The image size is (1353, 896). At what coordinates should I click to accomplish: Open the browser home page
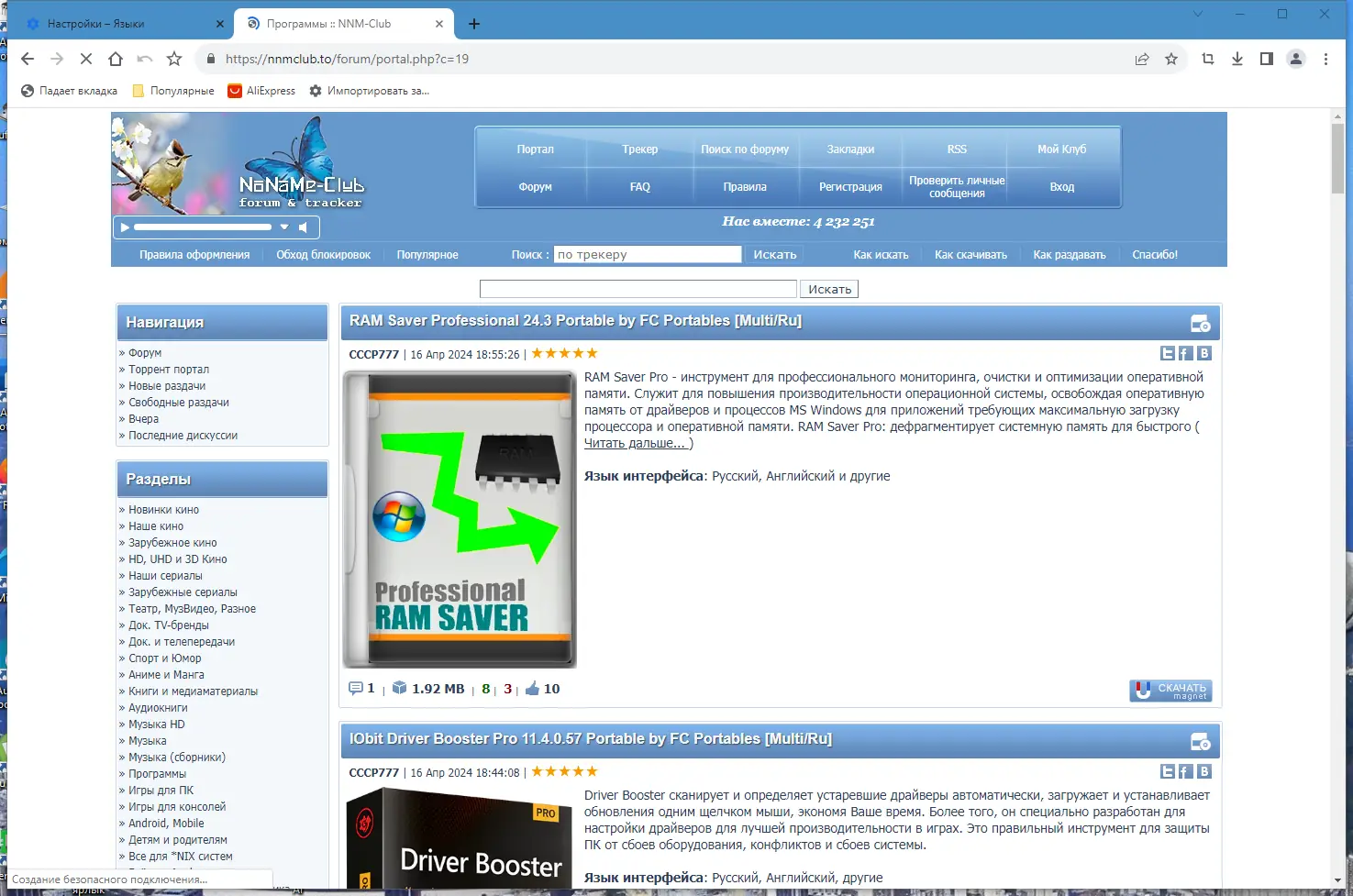(x=116, y=59)
